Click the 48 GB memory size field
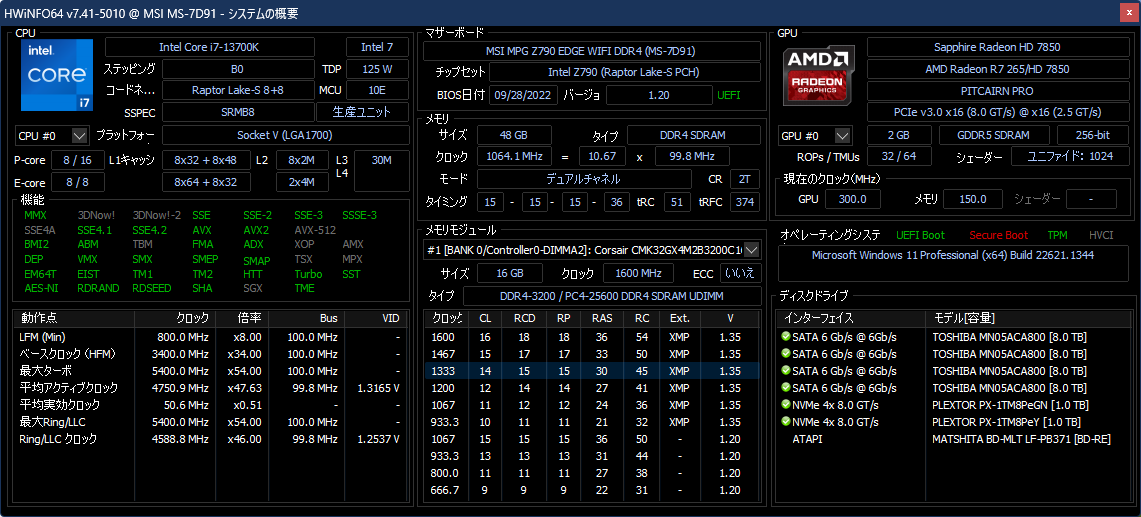 [514, 135]
